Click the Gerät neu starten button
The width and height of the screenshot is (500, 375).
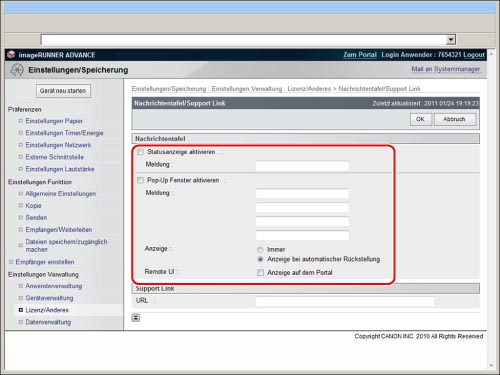tap(63, 91)
